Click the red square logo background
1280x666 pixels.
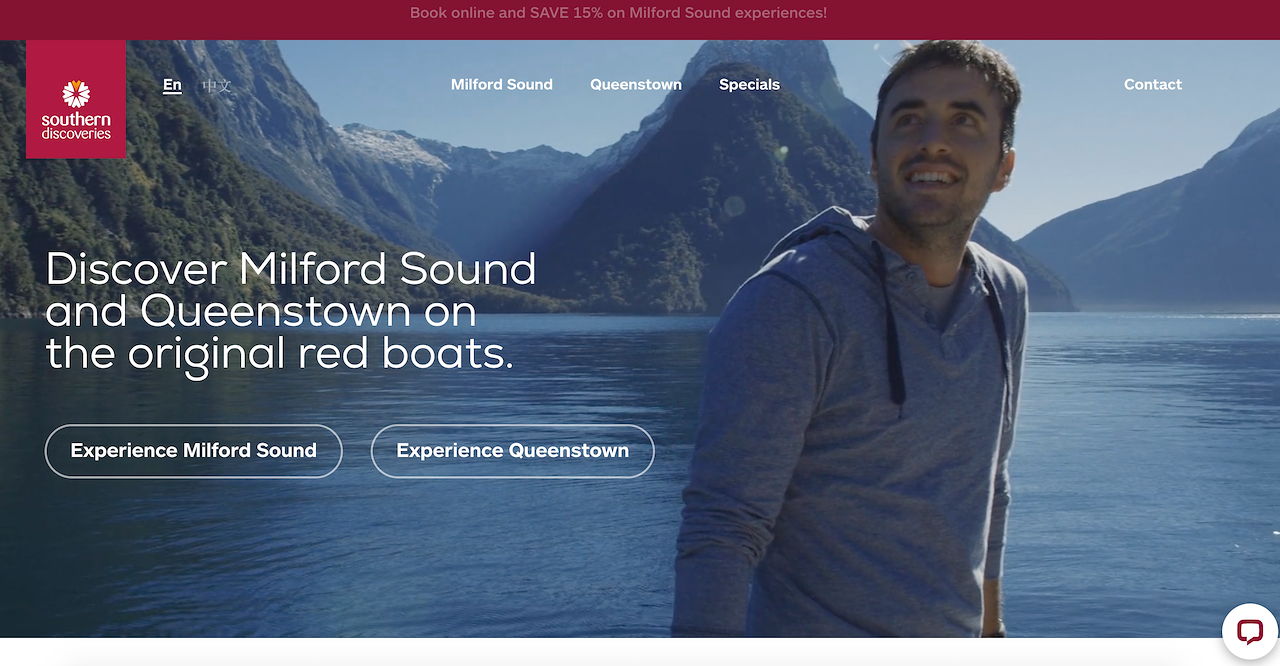click(x=76, y=99)
